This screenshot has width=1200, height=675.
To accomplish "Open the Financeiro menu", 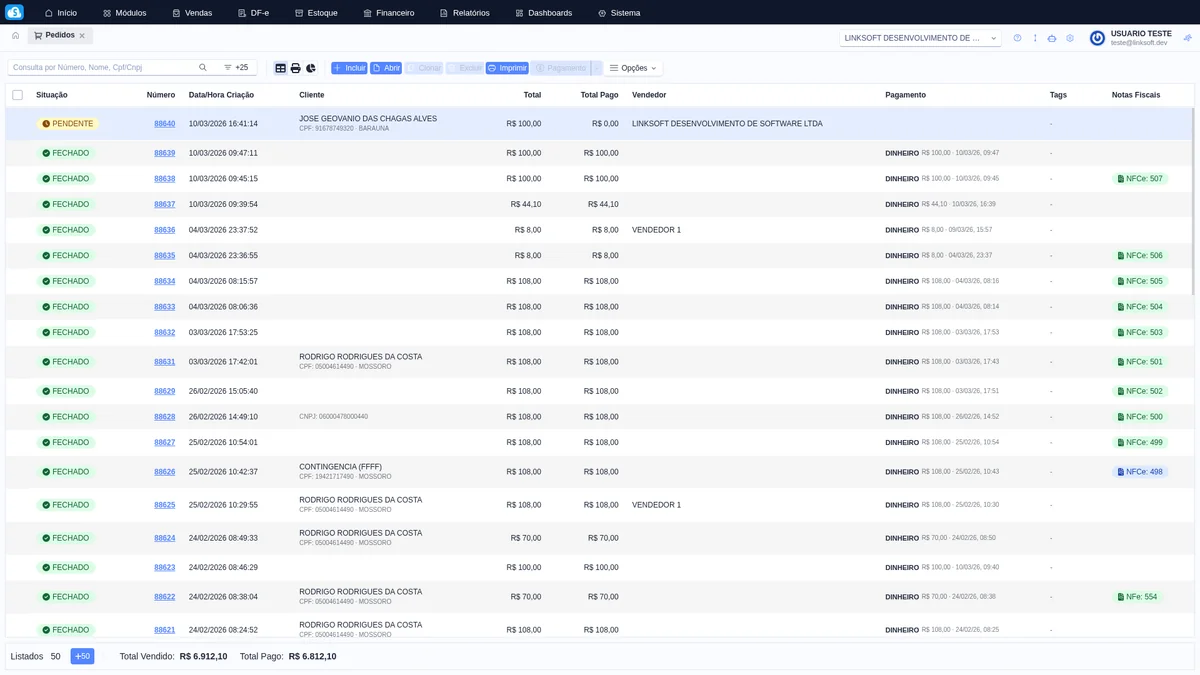I will (x=388, y=13).
